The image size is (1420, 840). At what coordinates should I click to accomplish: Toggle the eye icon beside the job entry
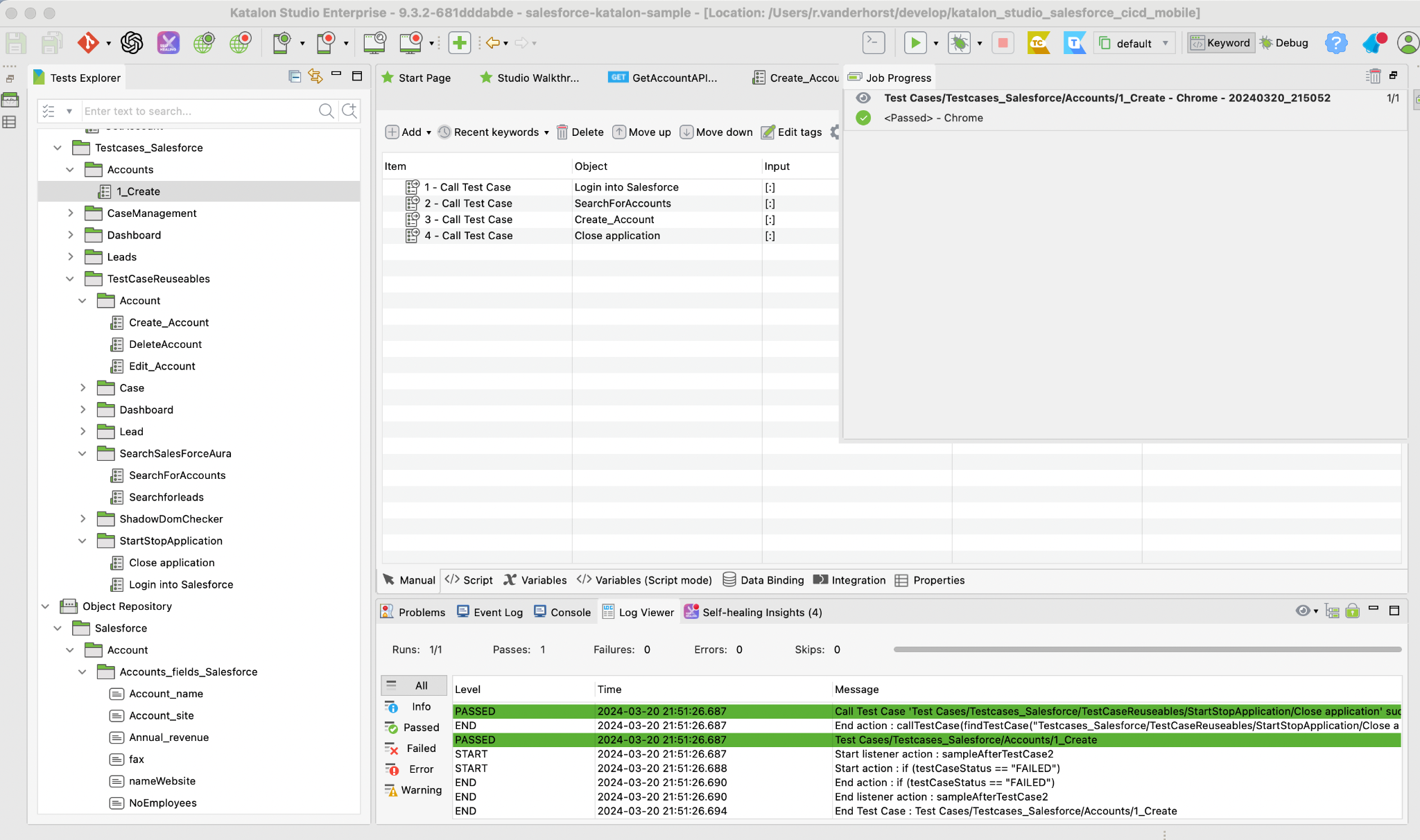863,98
